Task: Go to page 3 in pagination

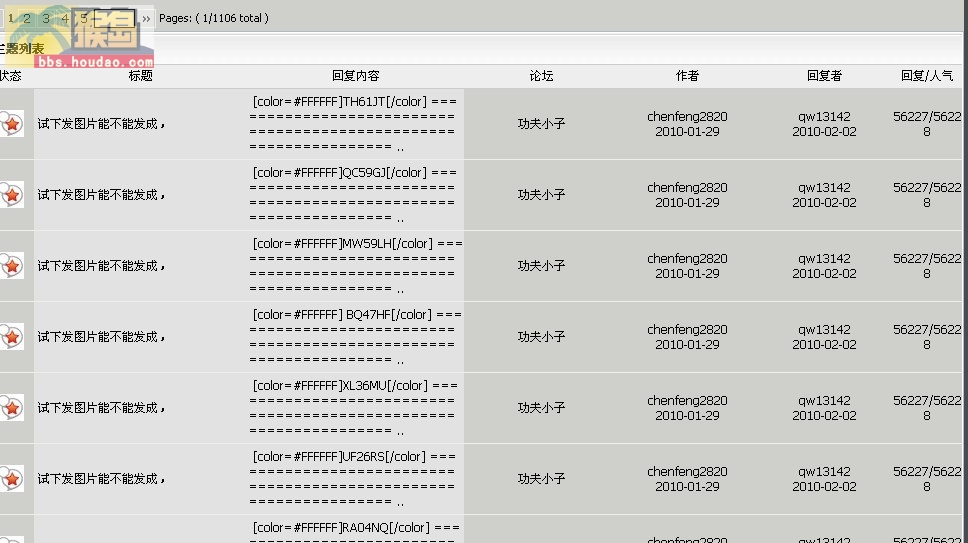Action: [46, 19]
